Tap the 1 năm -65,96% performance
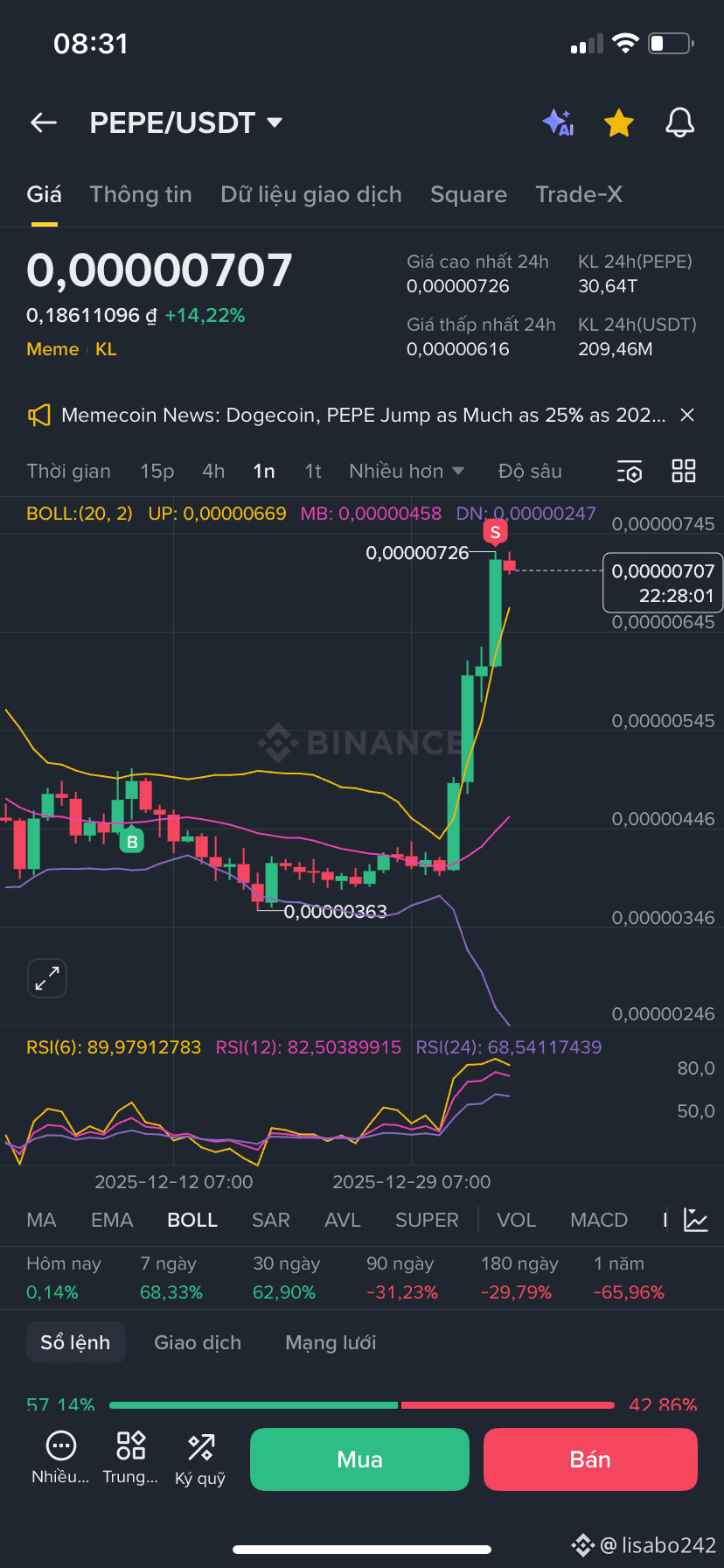Viewport: 724px width, 1568px height. pyautogui.click(x=629, y=1277)
